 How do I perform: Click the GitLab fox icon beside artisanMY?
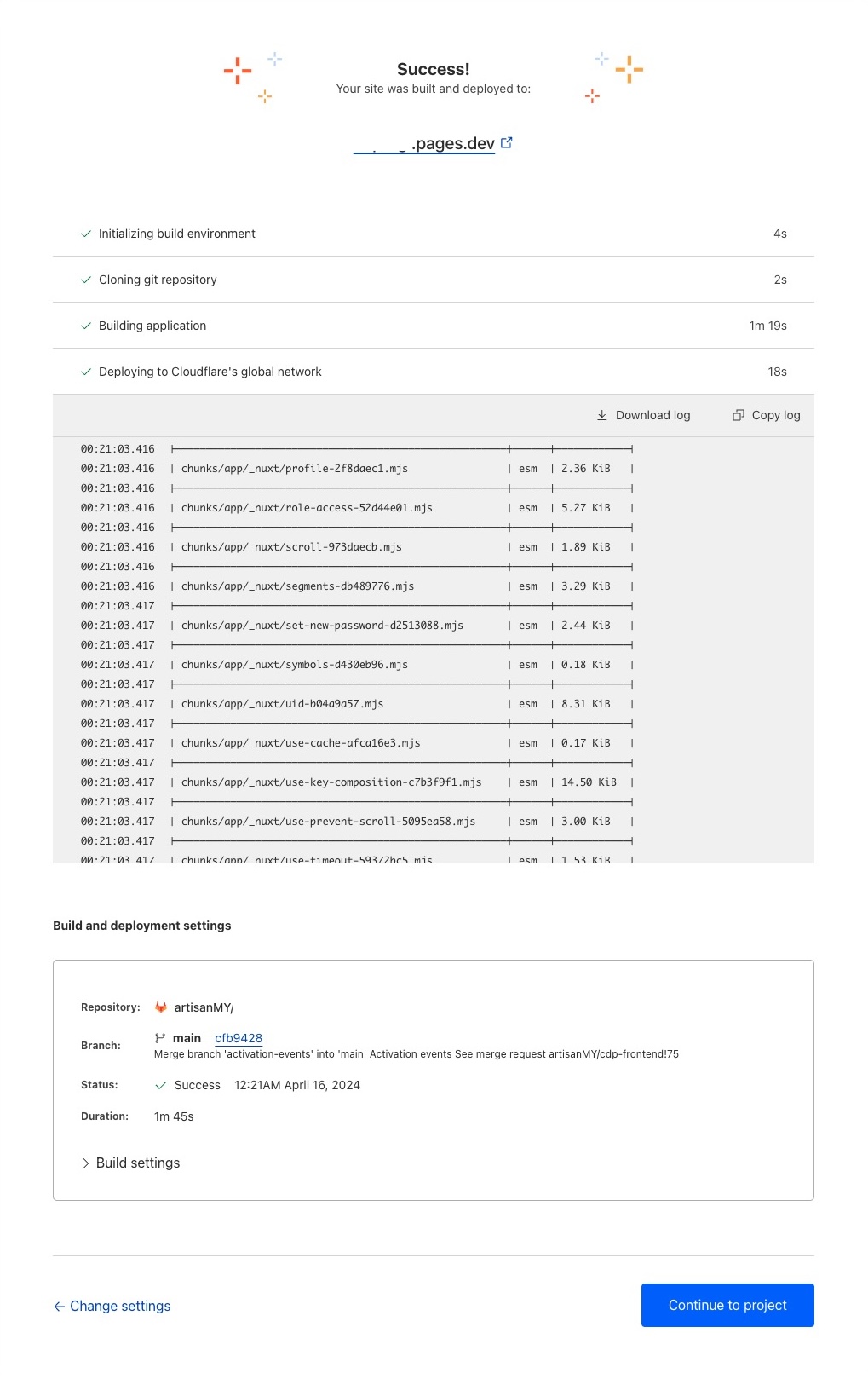click(160, 1007)
